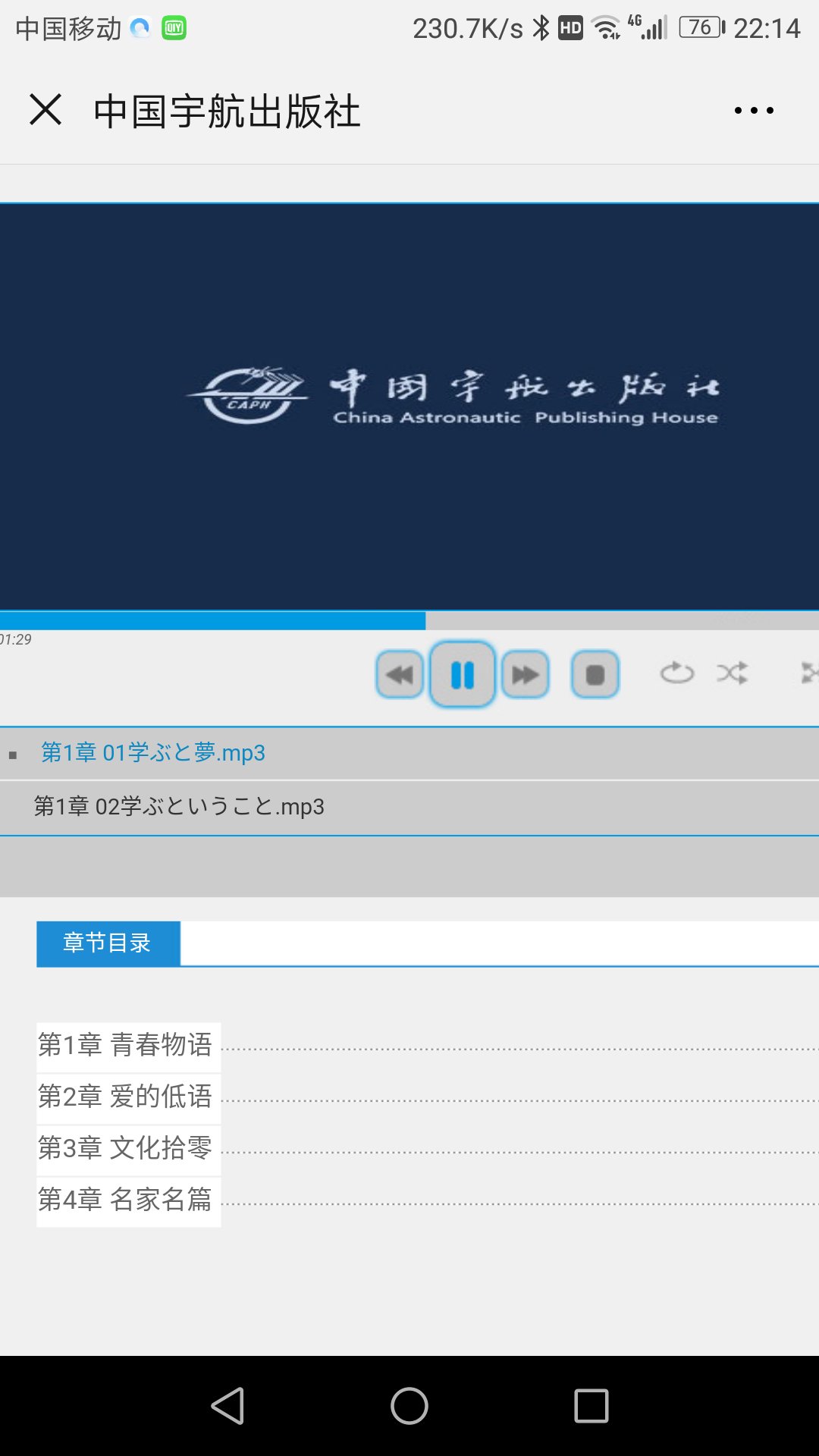This screenshot has width=819, height=1456.
Task: Stop the audio playback
Action: pyautogui.click(x=595, y=674)
